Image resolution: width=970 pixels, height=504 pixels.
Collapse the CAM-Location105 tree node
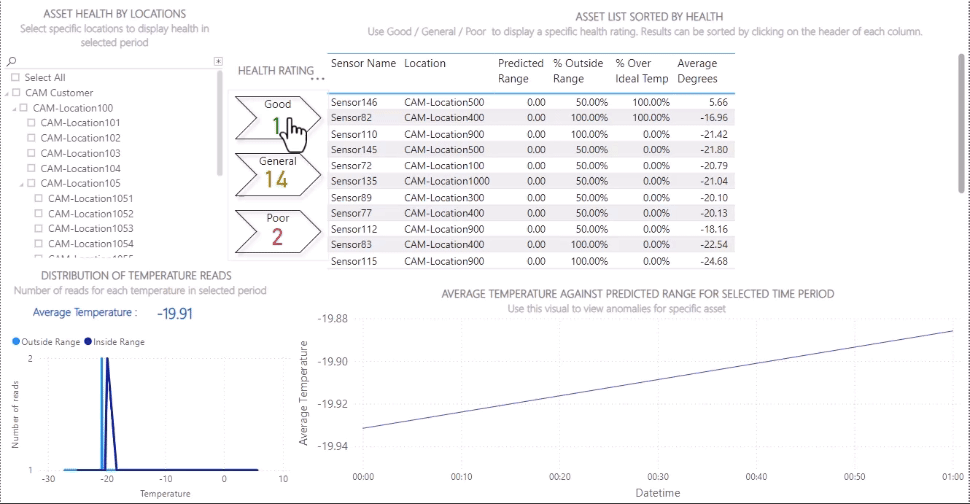[x=21, y=184]
